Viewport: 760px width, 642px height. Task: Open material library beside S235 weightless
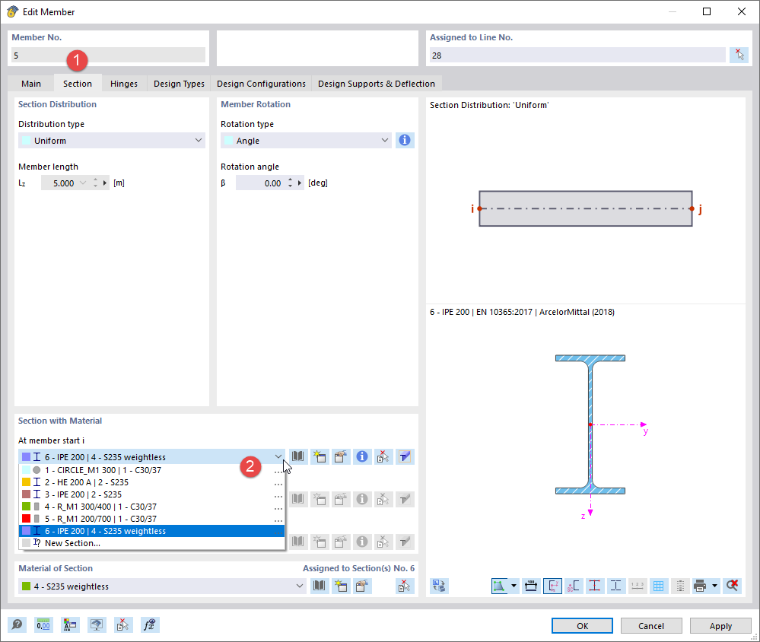click(x=319, y=586)
